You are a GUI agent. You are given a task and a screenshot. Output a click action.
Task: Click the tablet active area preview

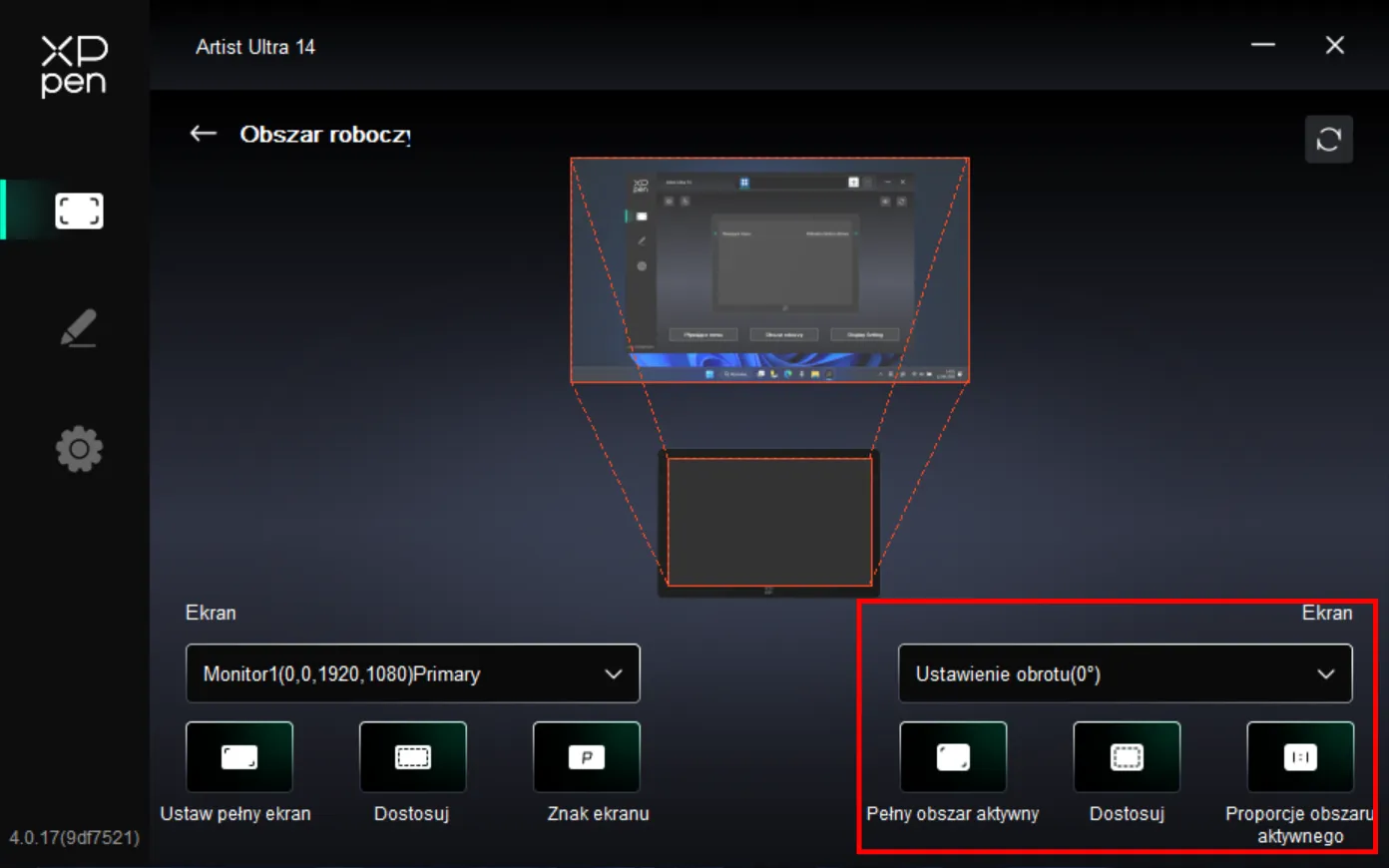point(769,522)
